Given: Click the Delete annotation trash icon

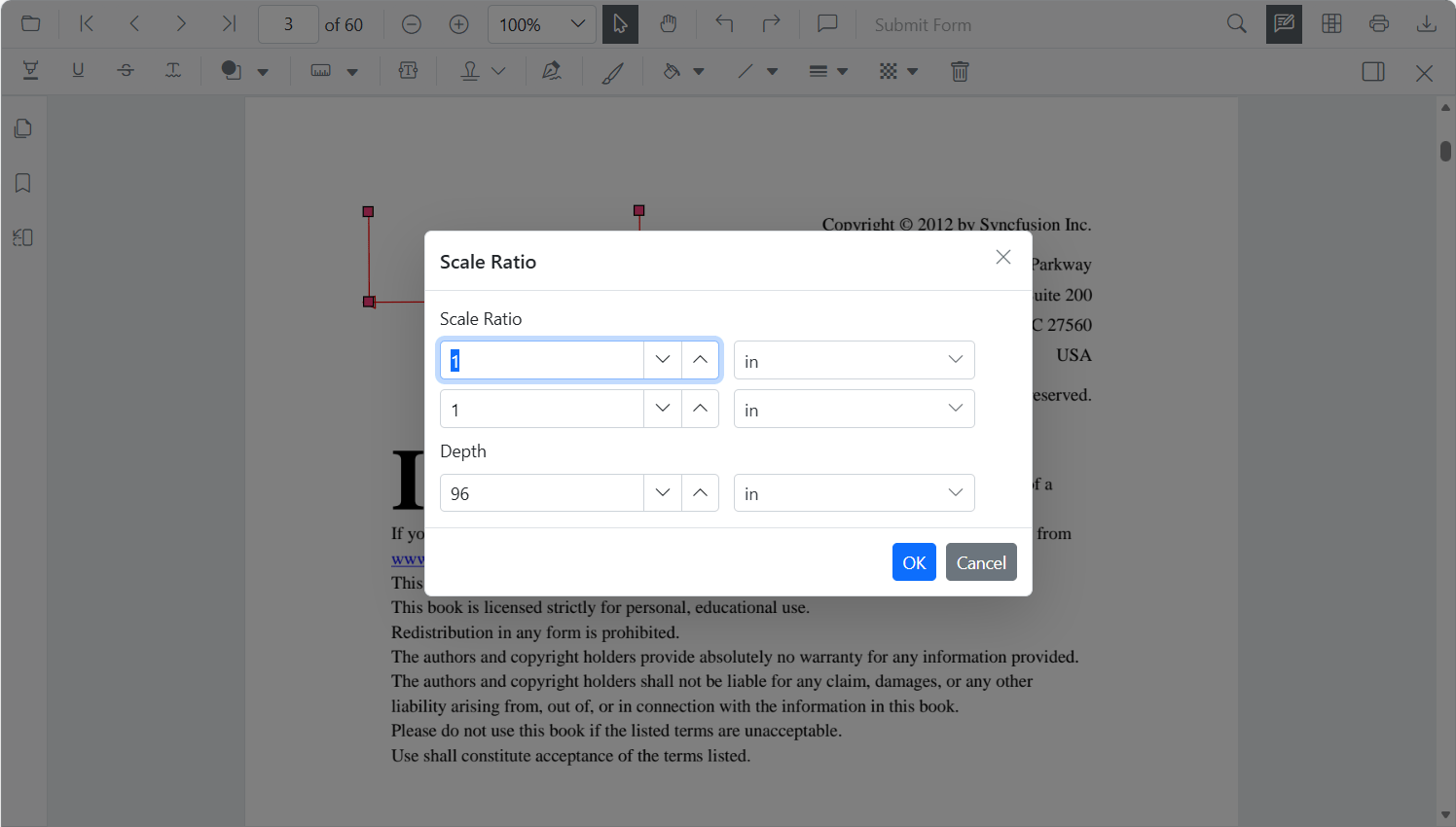Looking at the screenshot, I should (x=960, y=71).
